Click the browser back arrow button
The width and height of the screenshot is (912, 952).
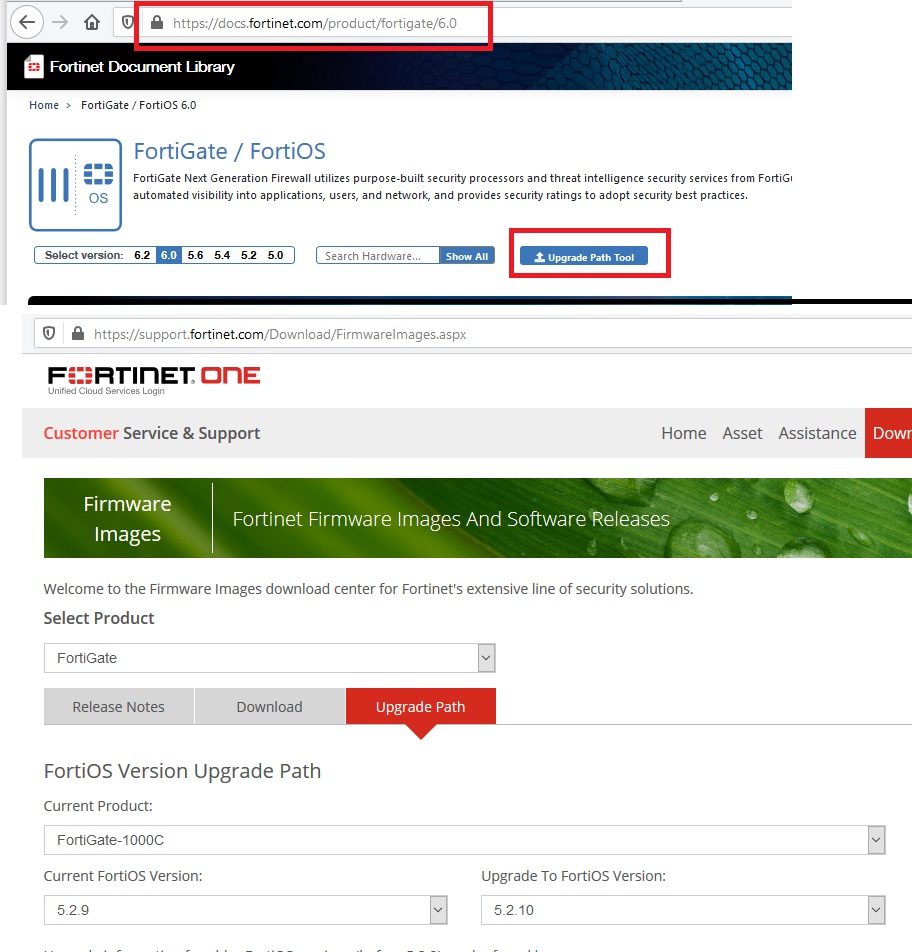27,22
